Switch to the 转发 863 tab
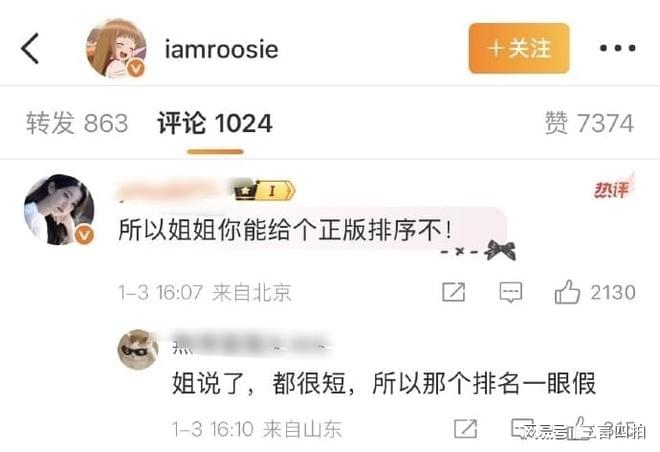Viewport: 660px width, 452px height. coord(77,123)
